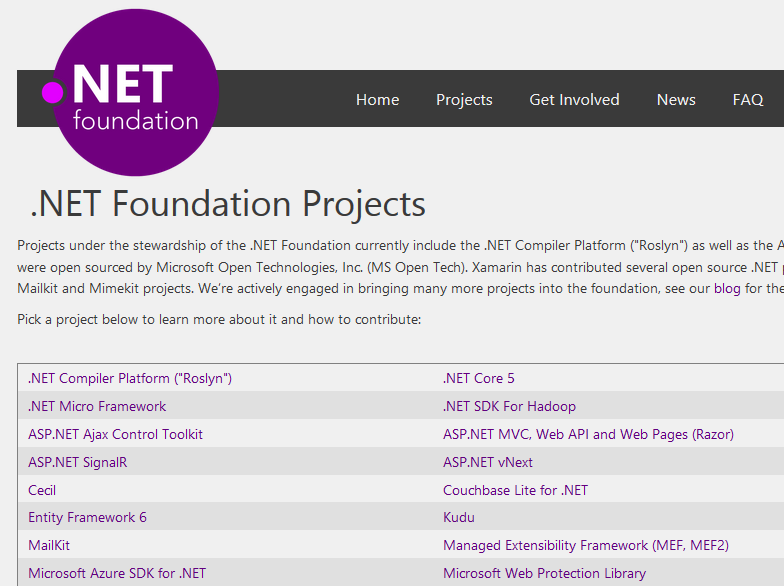Click the .NET Foundation logo
The image size is (784, 586).
(x=131, y=92)
